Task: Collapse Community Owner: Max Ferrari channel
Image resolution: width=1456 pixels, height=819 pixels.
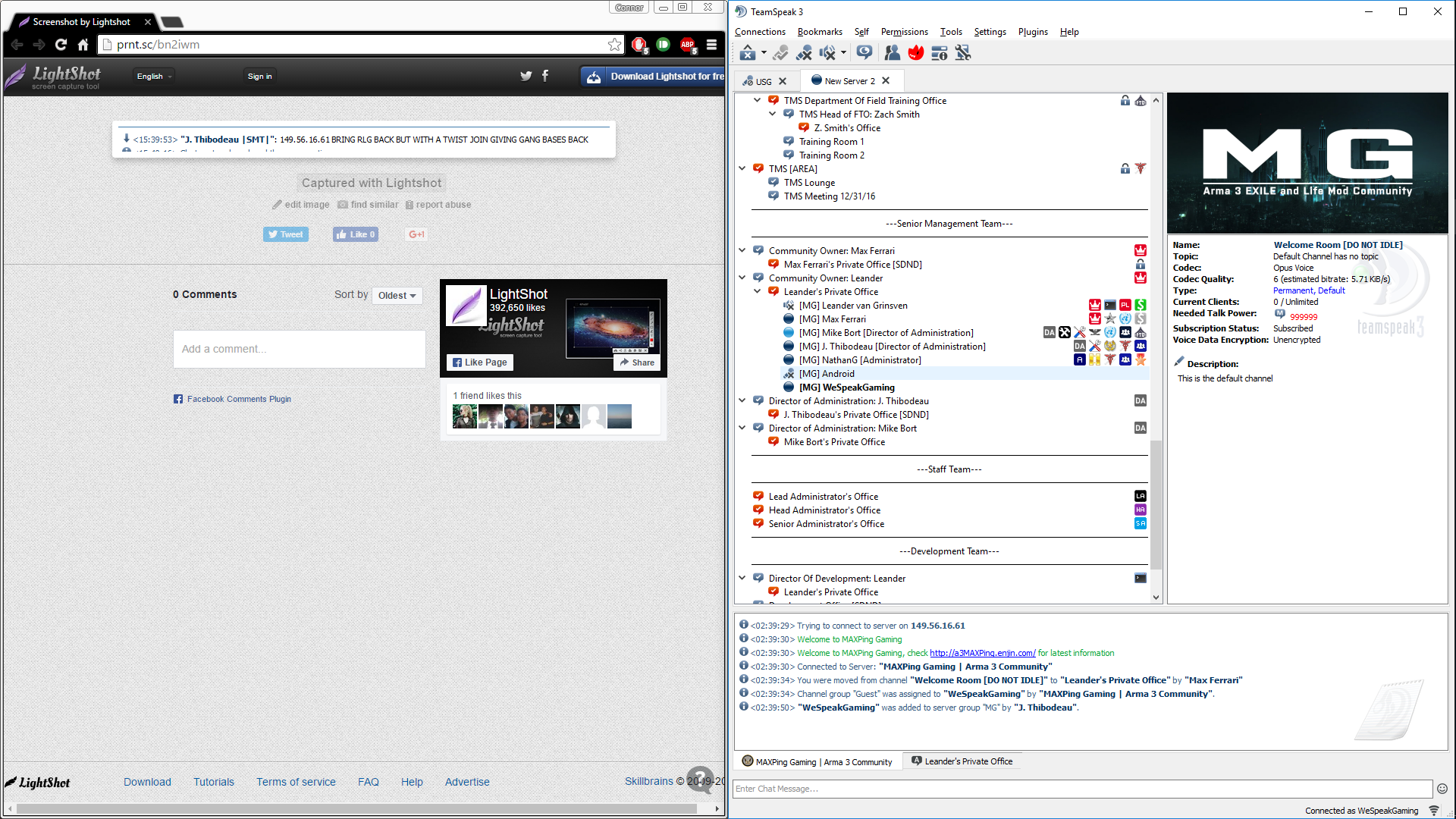Action: [742, 250]
